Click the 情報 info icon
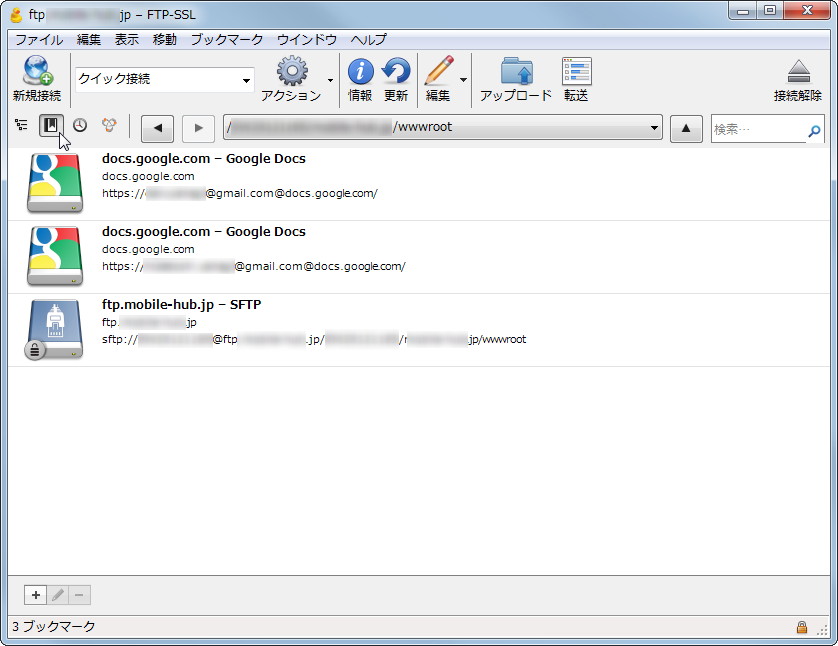The image size is (838, 646). coord(361,71)
